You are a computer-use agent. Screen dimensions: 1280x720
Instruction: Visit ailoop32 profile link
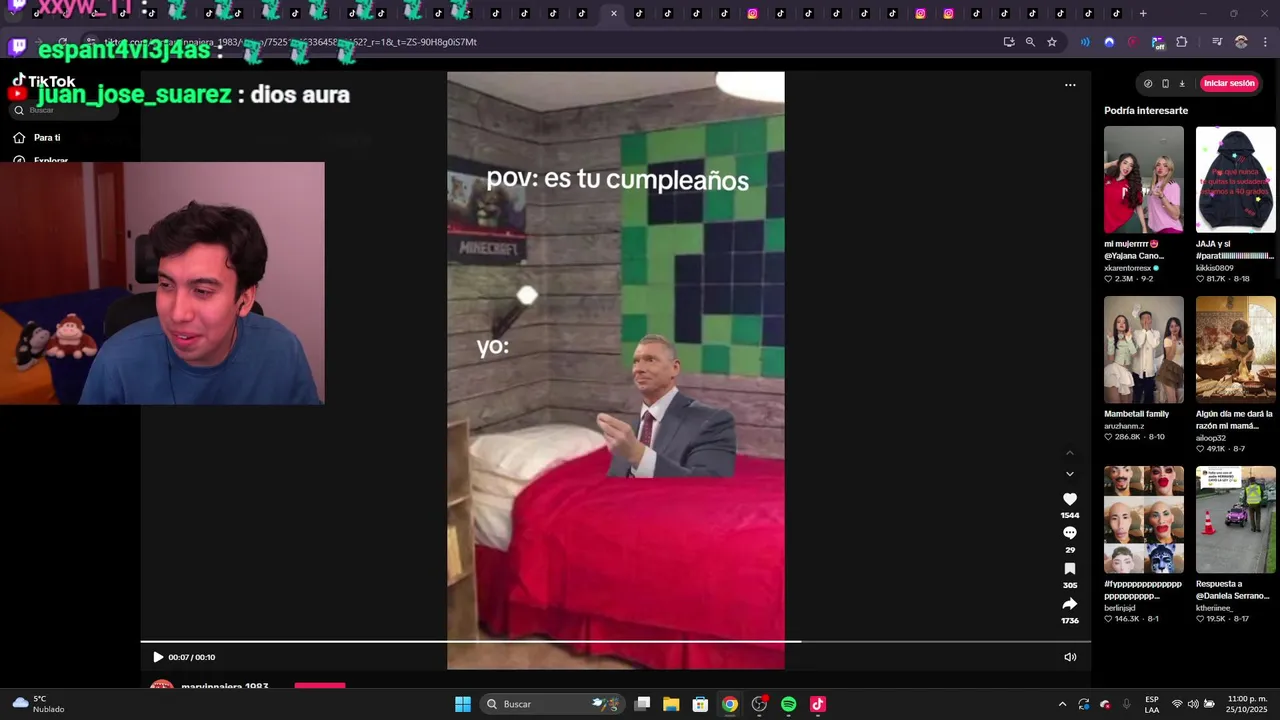pyautogui.click(x=1210, y=438)
